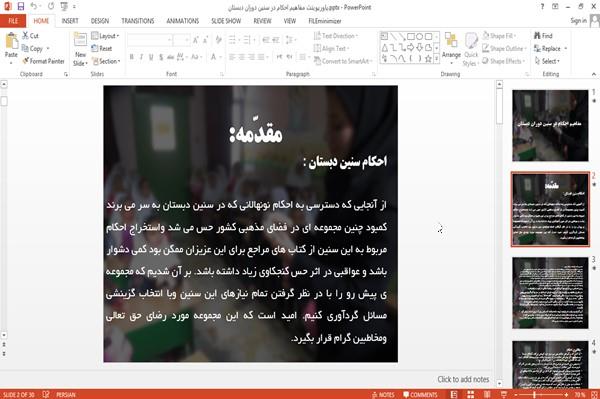Open the Section dropdown
Screen dimensions: 600x399
(x=106, y=61)
